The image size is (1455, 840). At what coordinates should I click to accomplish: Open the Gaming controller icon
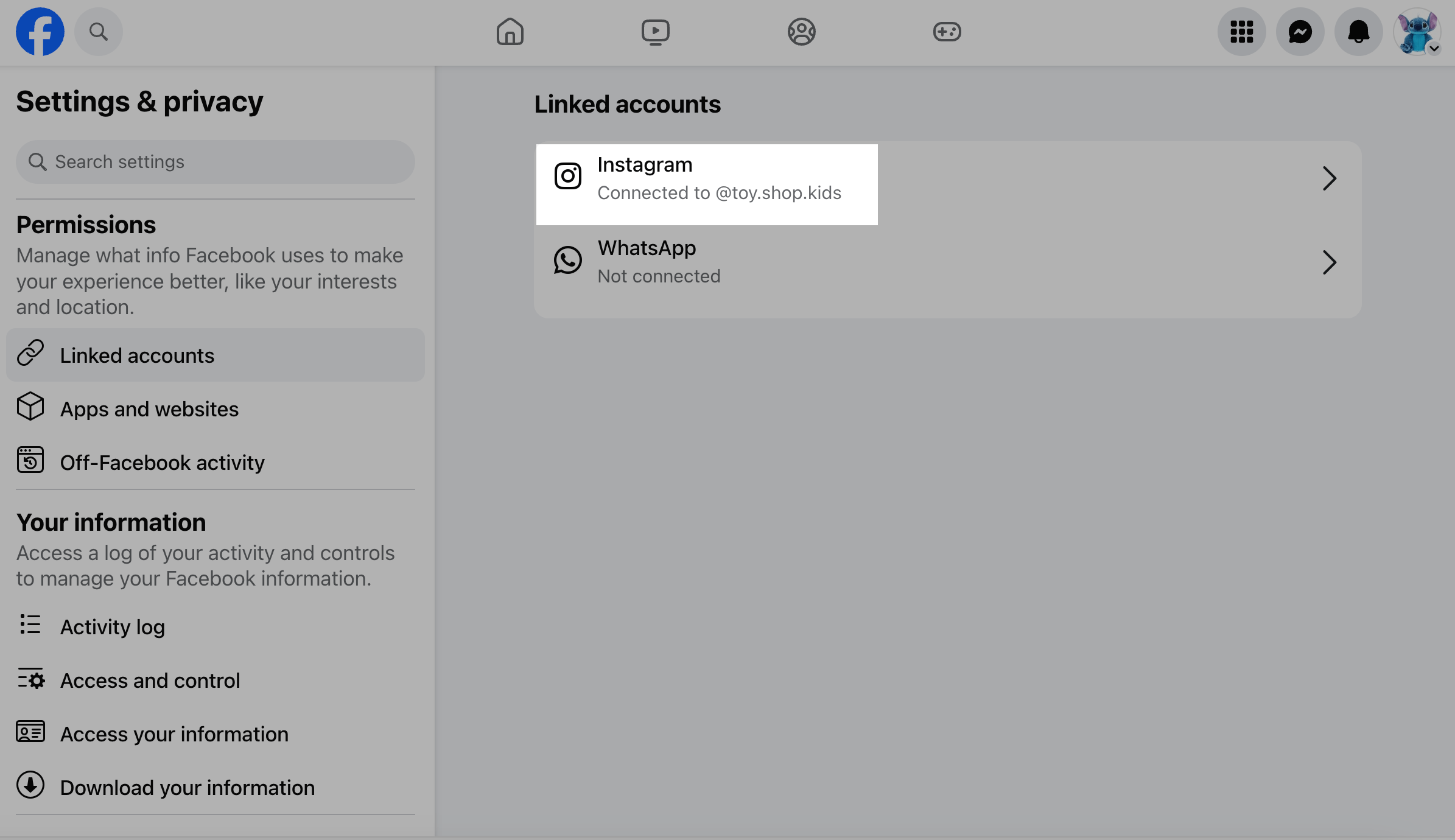(947, 32)
